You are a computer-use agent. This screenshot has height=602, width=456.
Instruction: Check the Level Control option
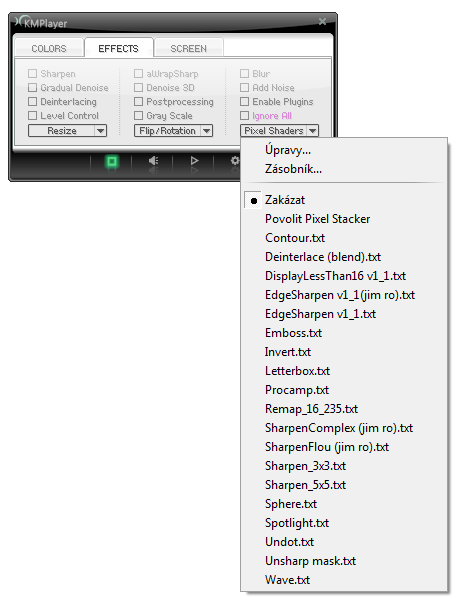click(x=33, y=115)
